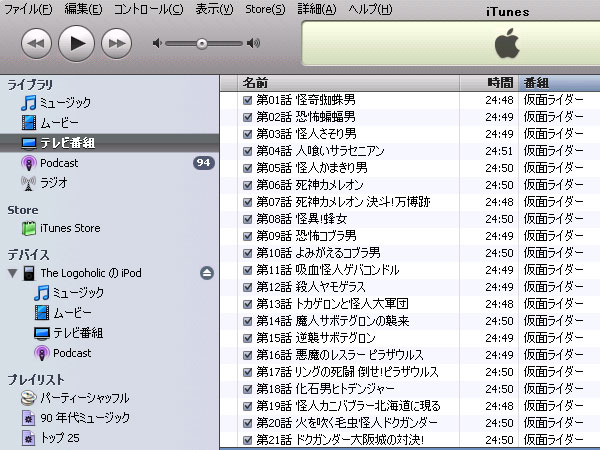This screenshot has height=450, width=600.
Task: Open the ミュージック library music note icon
Action: tap(29, 103)
